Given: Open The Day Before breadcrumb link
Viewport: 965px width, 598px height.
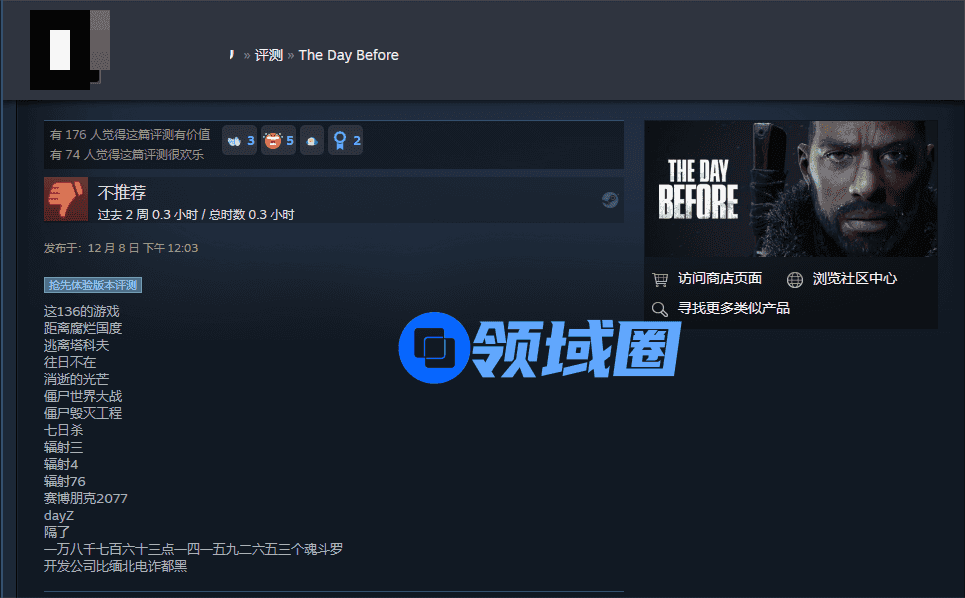Looking at the screenshot, I should 348,55.
